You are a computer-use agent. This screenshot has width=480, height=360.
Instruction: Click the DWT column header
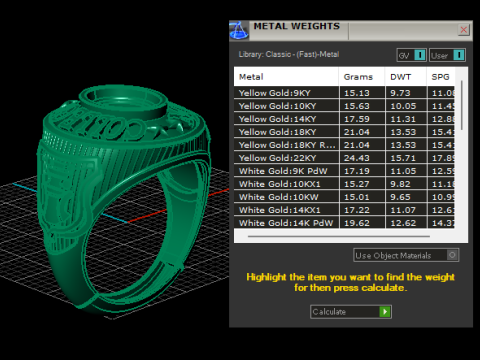[x=406, y=77]
